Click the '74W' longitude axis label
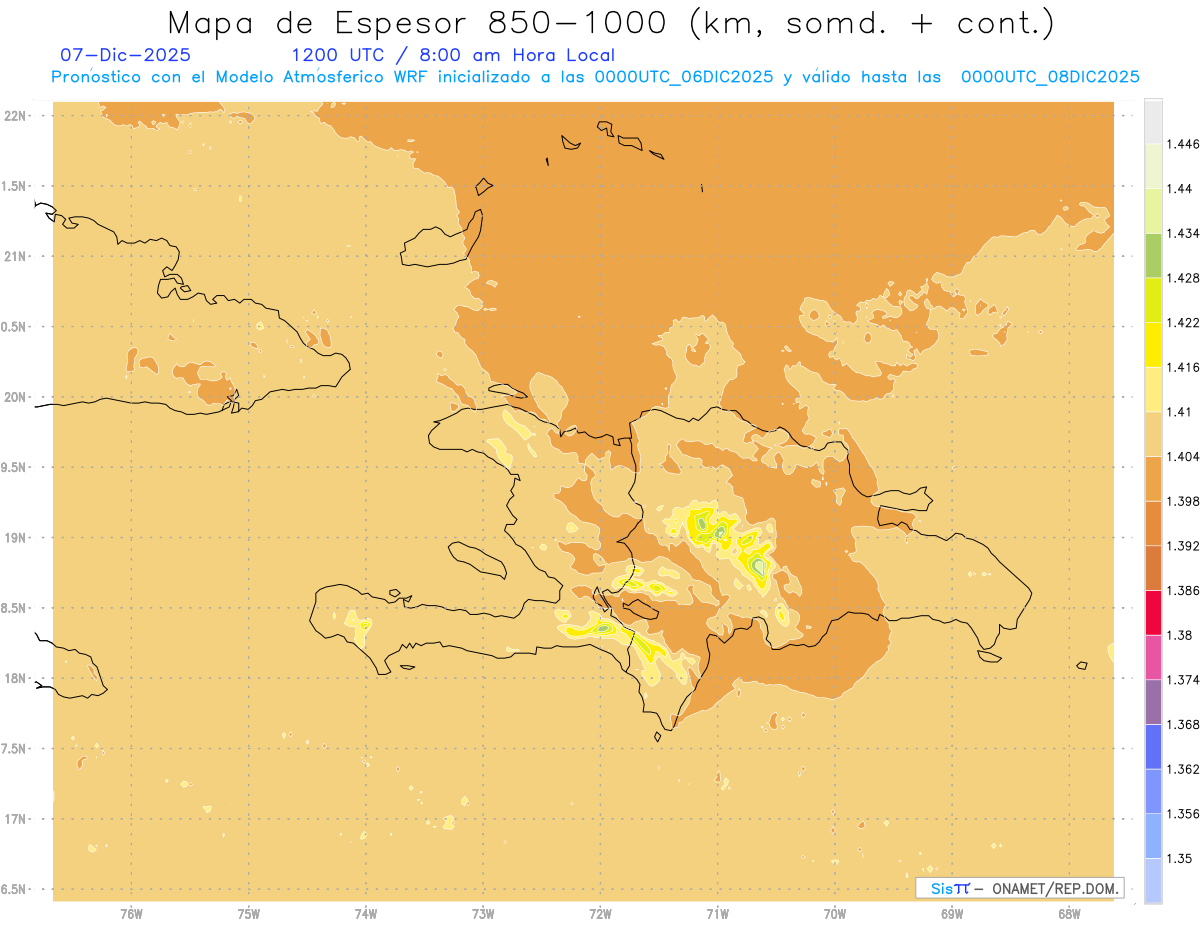 click(x=366, y=914)
